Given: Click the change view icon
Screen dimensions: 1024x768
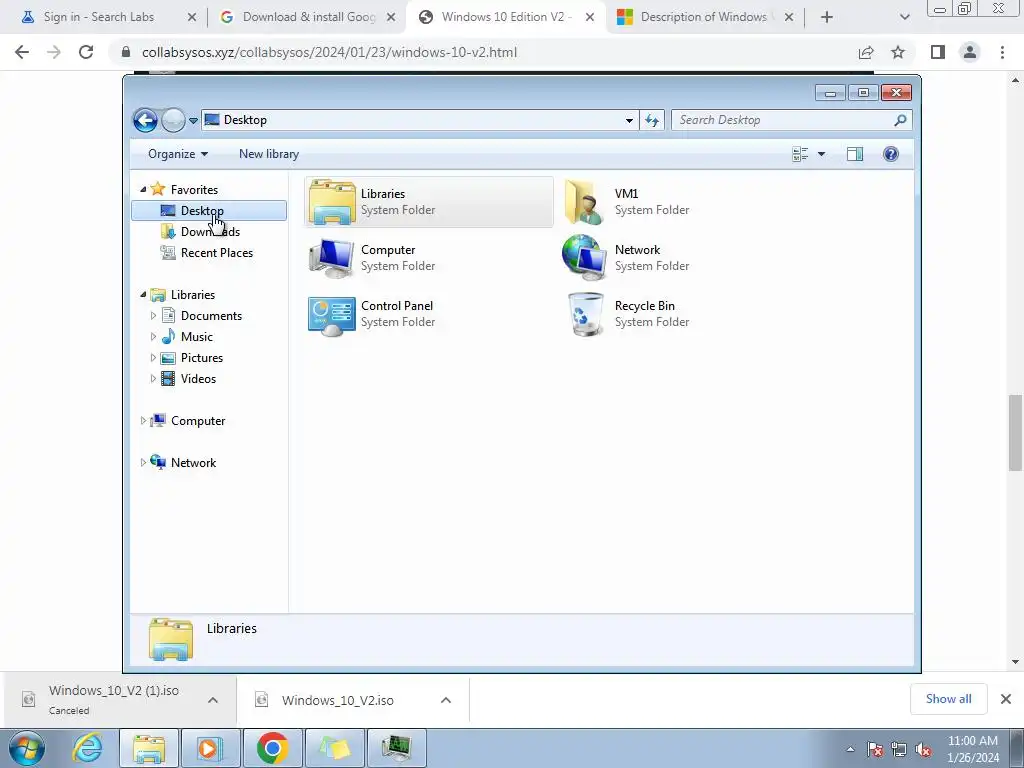Looking at the screenshot, I should (x=800, y=154).
